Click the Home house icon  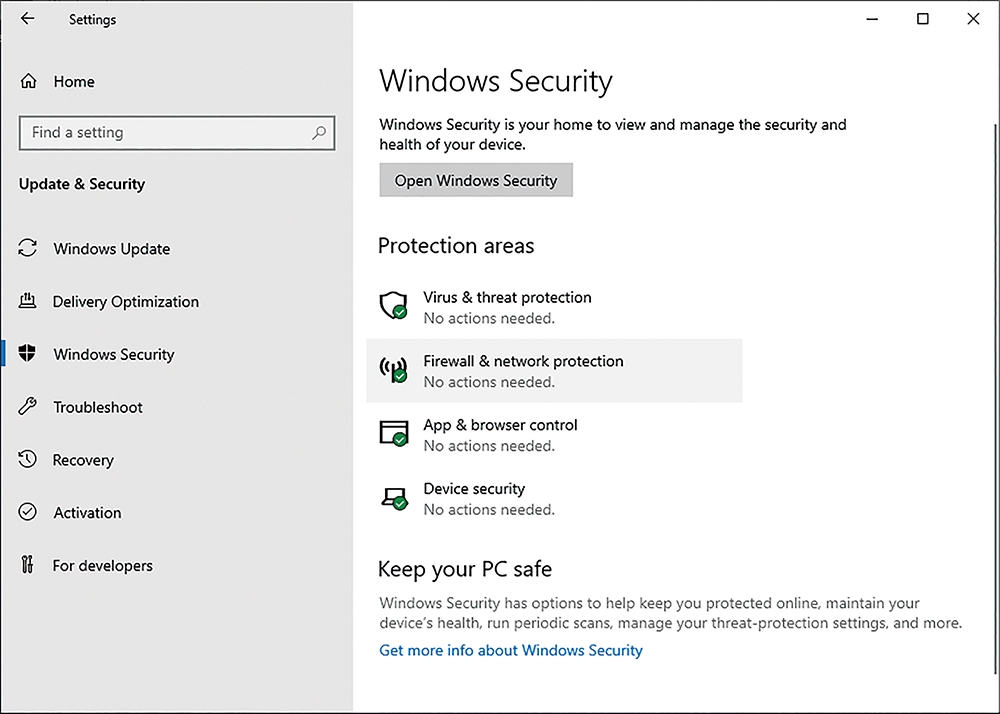[28, 81]
